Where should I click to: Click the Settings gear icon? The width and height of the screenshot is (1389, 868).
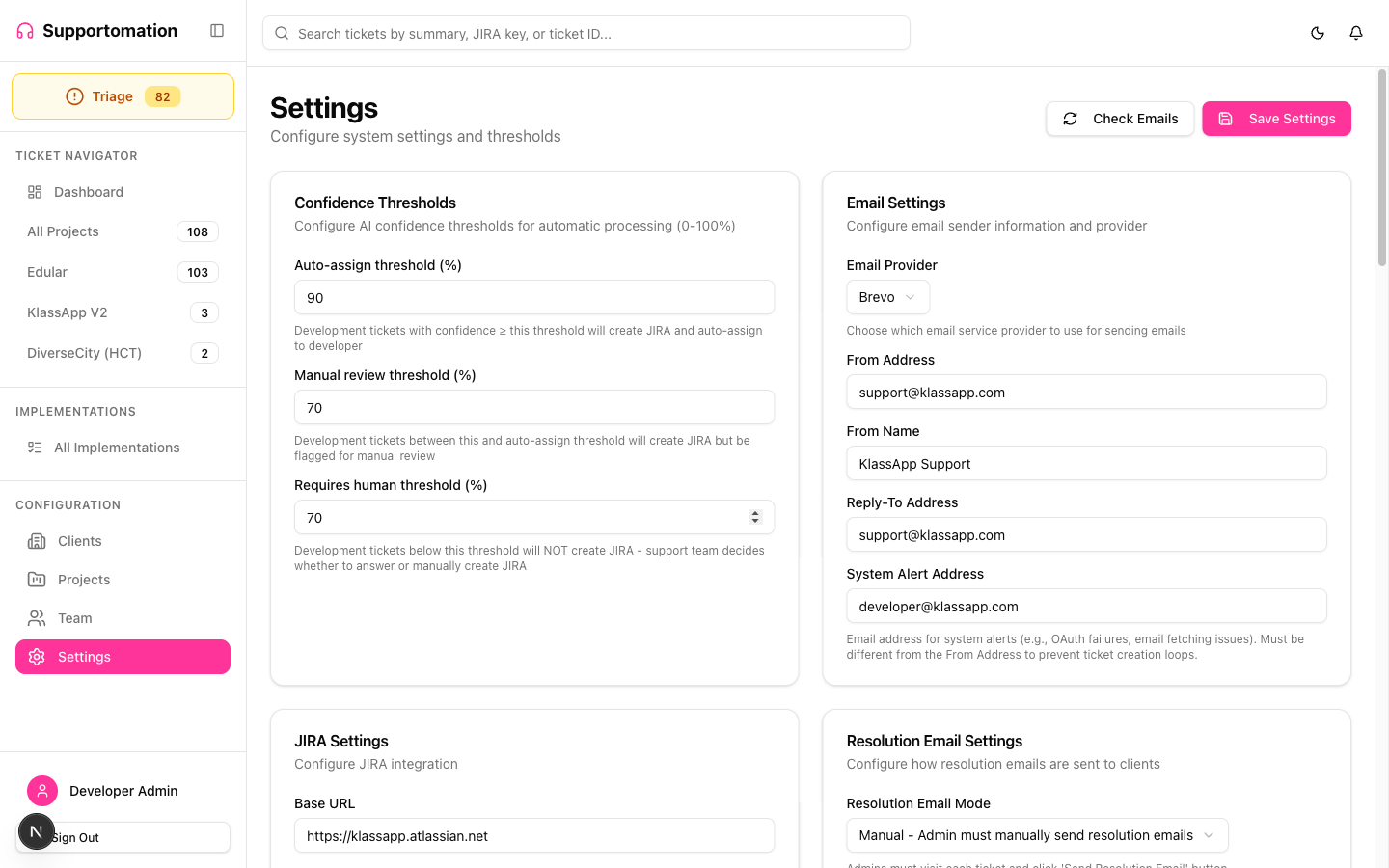[36, 657]
